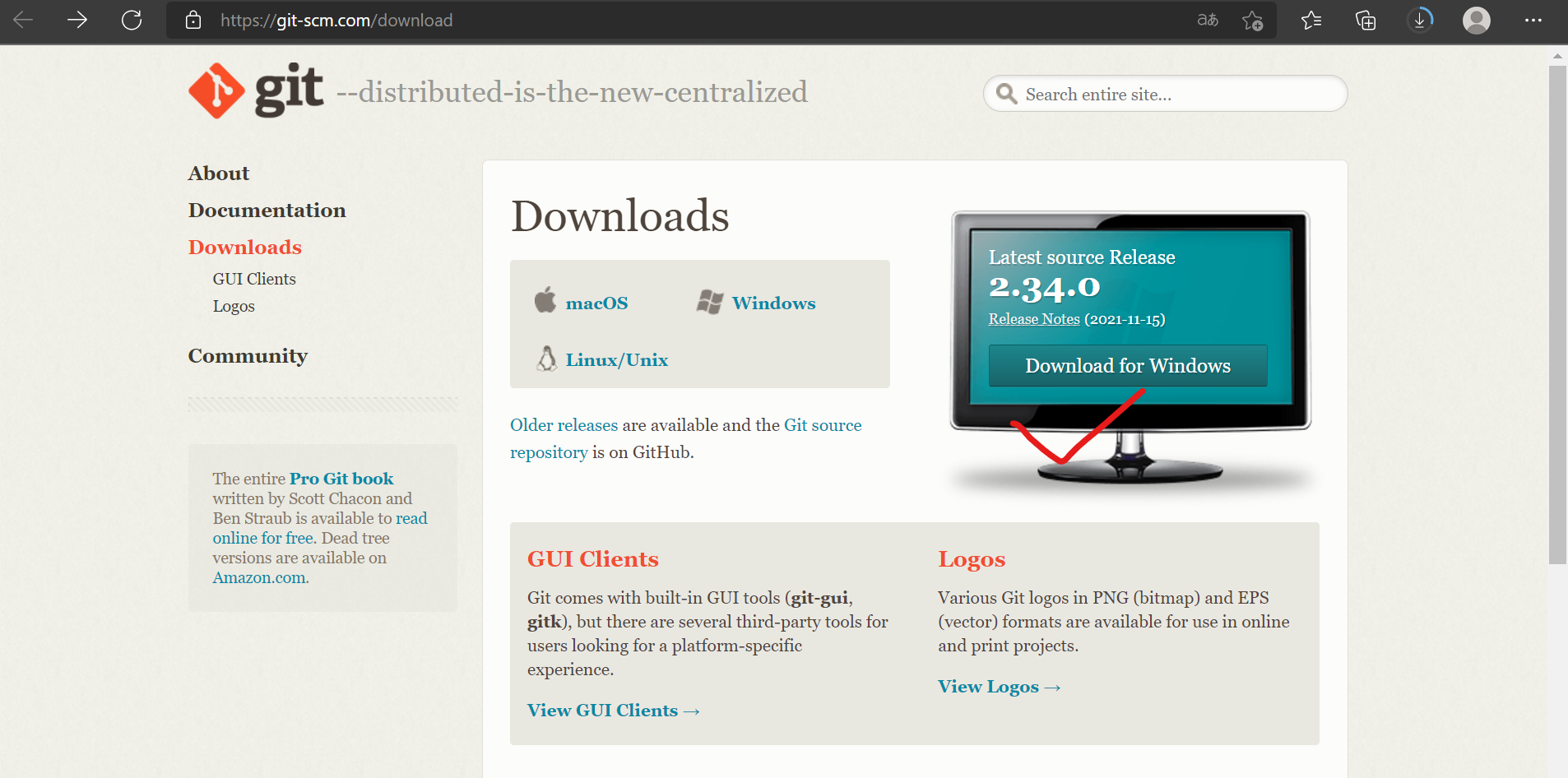Click the scrollbar up arrow
Screen dimensions: 1568x778
coord(1557,56)
